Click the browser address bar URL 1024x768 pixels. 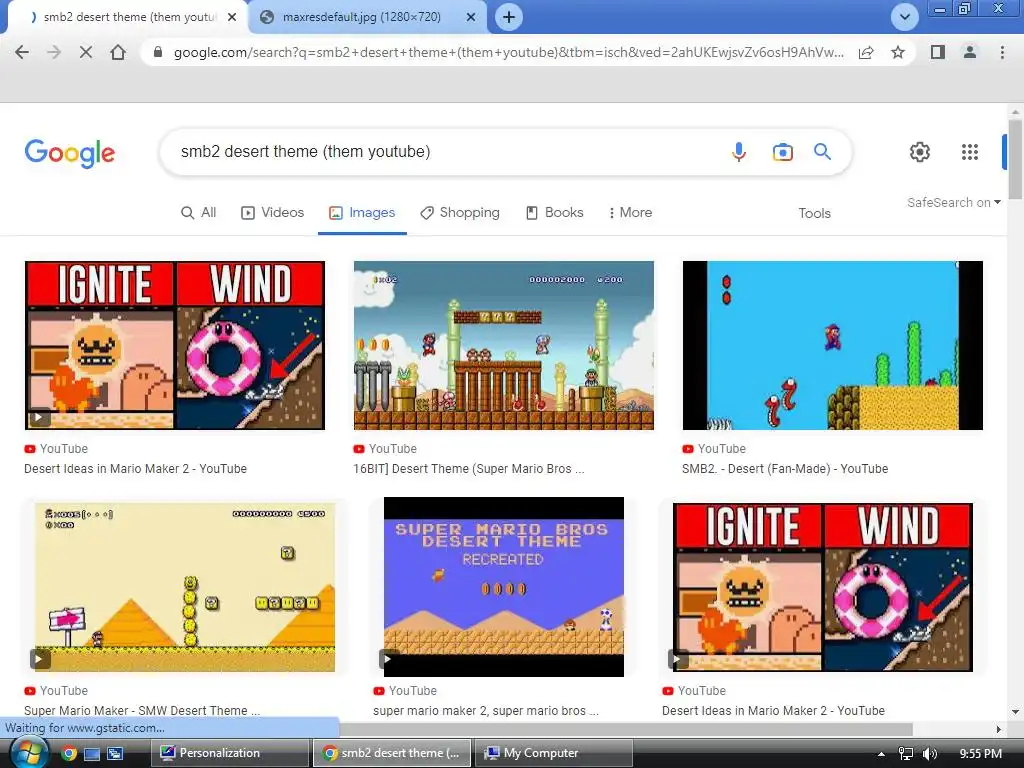508,52
